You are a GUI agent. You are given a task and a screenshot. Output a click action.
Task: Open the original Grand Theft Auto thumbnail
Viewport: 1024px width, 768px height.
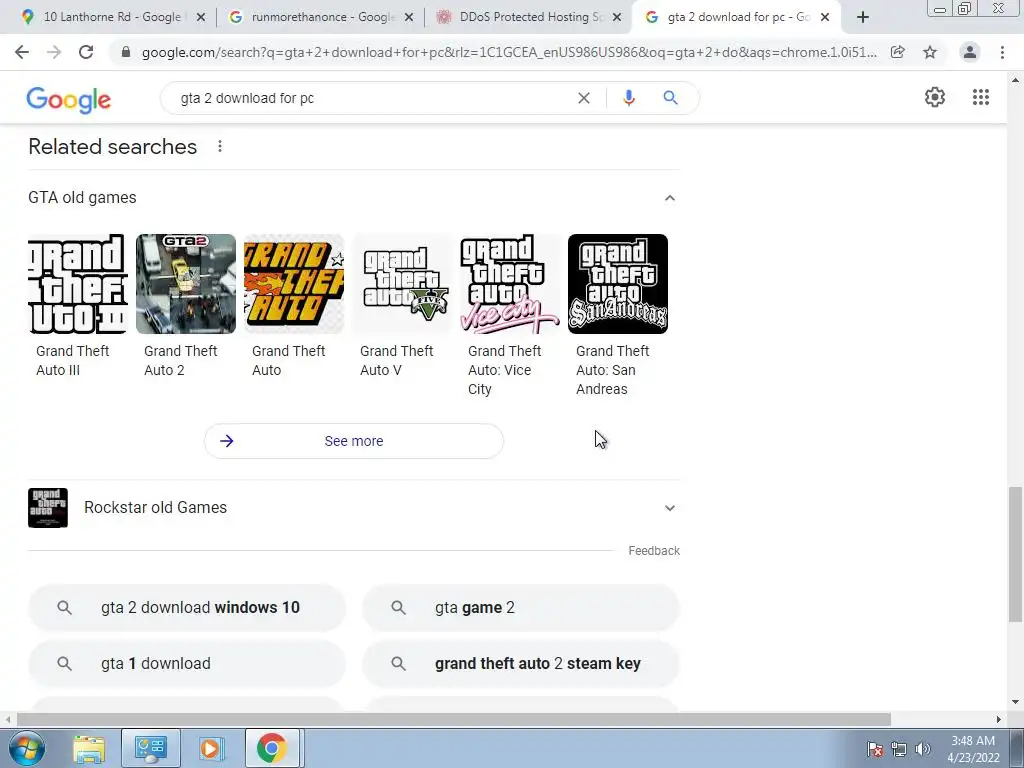tap(294, 284)
